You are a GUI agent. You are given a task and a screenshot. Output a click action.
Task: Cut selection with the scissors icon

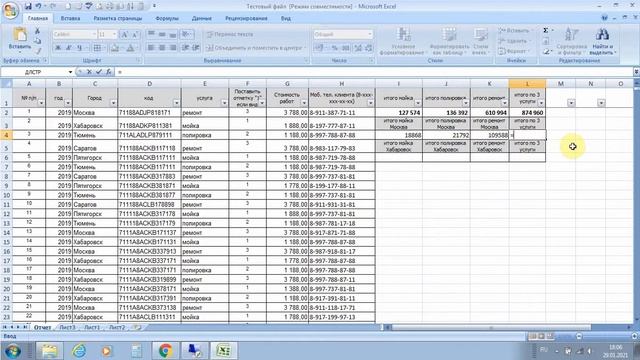pyautogui.click(x=37, y=31)
